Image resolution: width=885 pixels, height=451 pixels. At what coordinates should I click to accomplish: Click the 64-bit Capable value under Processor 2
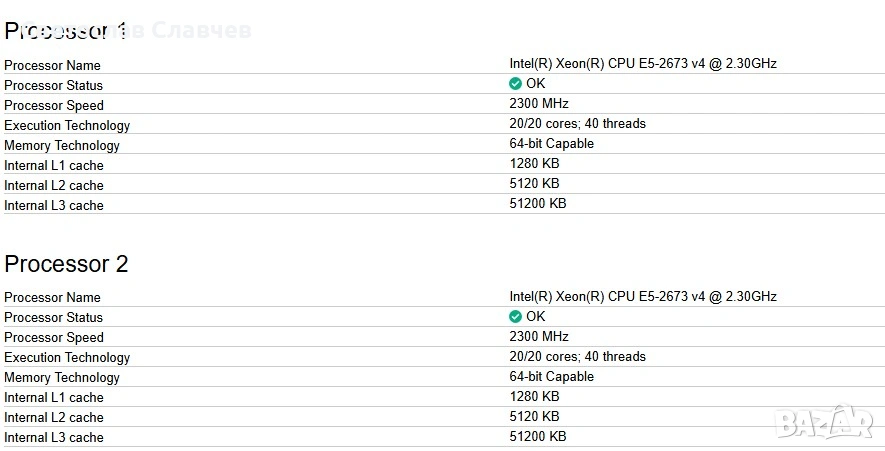(551, 377)
